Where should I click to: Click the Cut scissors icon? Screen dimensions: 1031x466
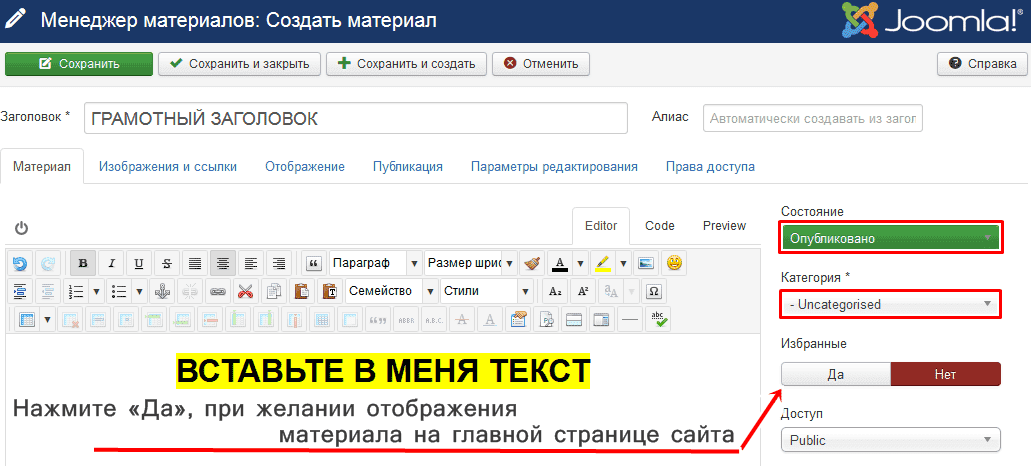point(246,292)
